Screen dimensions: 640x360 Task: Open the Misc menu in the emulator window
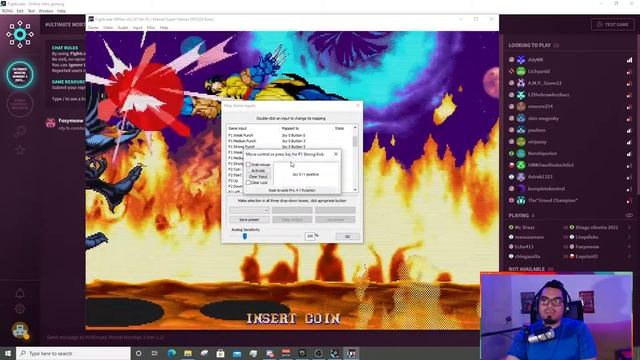coord(151,28)
